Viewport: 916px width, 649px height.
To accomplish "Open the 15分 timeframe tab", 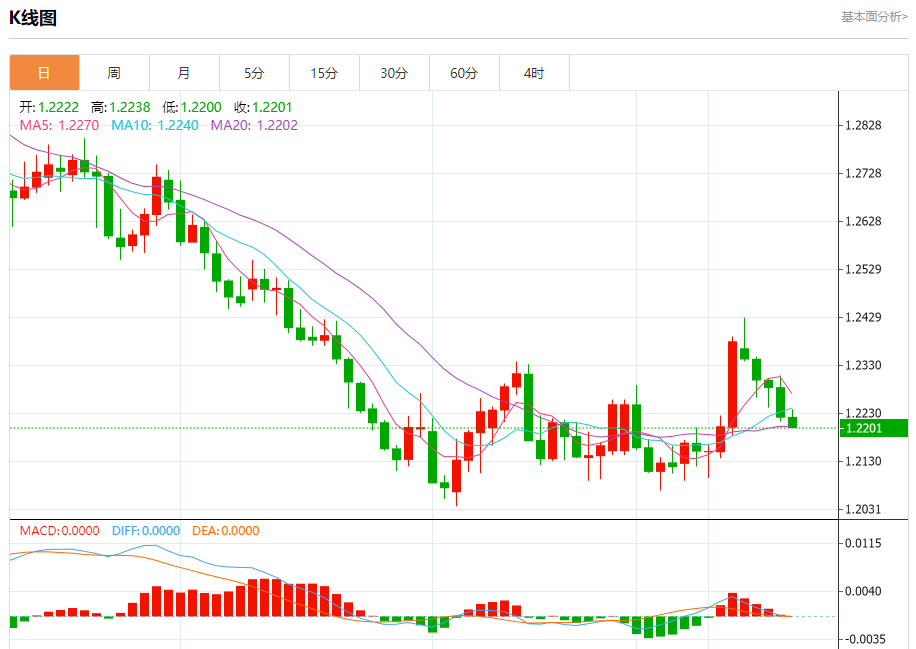I will [x=325, y=73].
